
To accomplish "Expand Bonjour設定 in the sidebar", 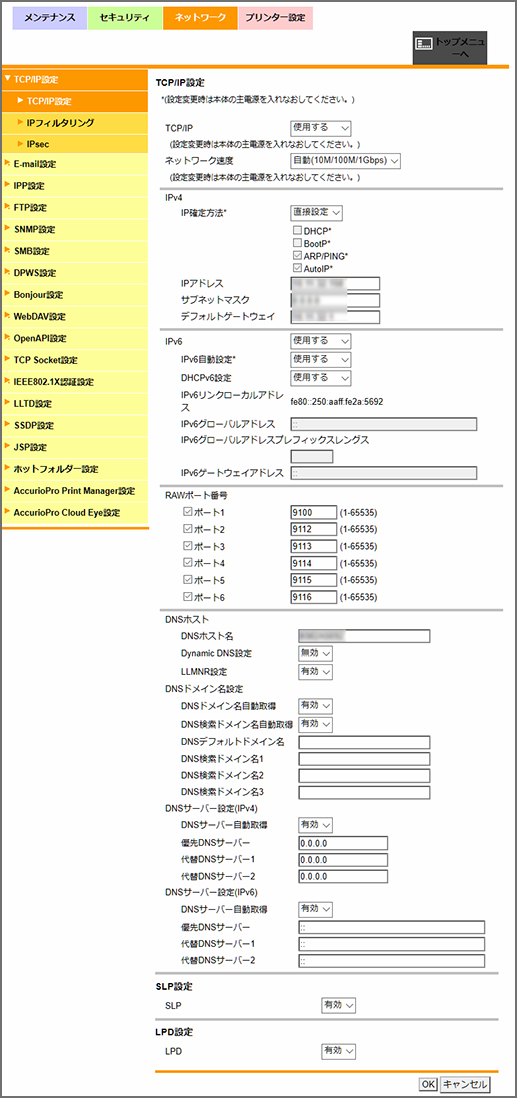I will click(75, 295).
